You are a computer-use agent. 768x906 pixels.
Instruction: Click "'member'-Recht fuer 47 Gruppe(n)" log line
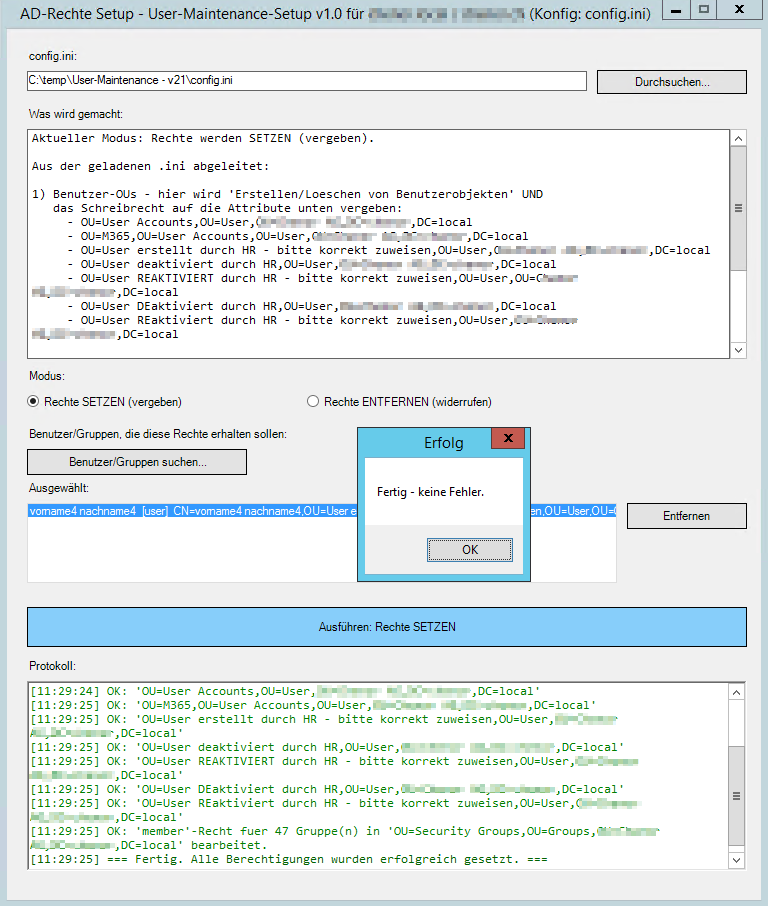(344, 838)
